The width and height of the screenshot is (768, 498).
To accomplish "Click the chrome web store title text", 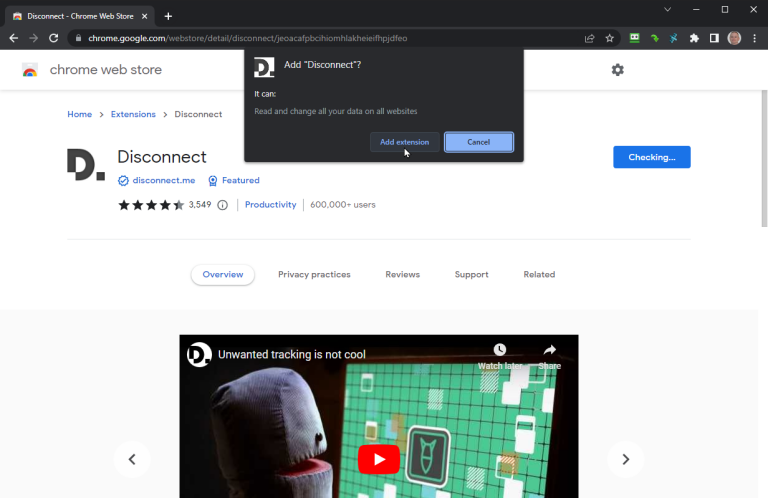I will point(106,70).
